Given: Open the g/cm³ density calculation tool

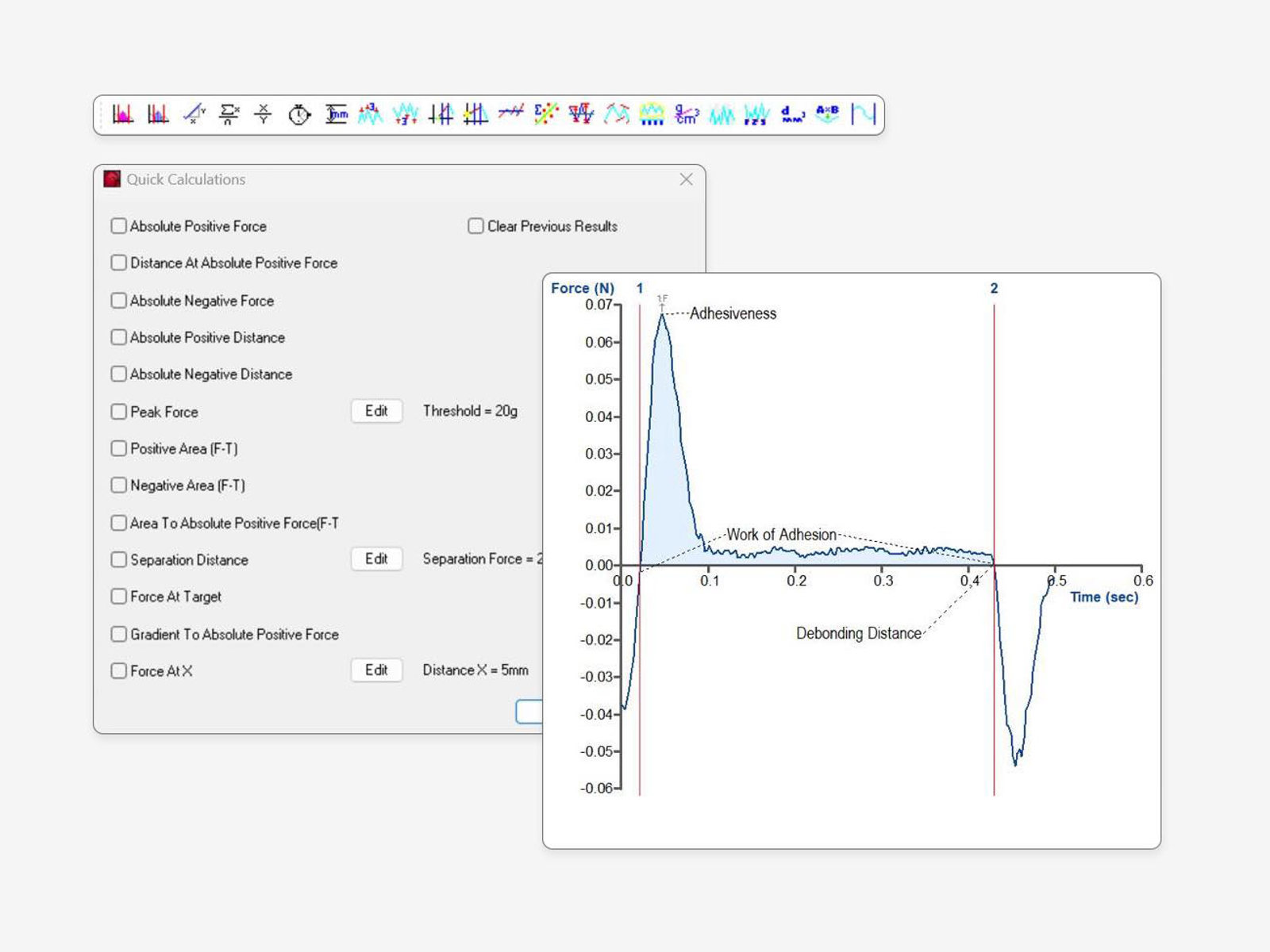Looking at the screenshot, I should pos(685,115).
